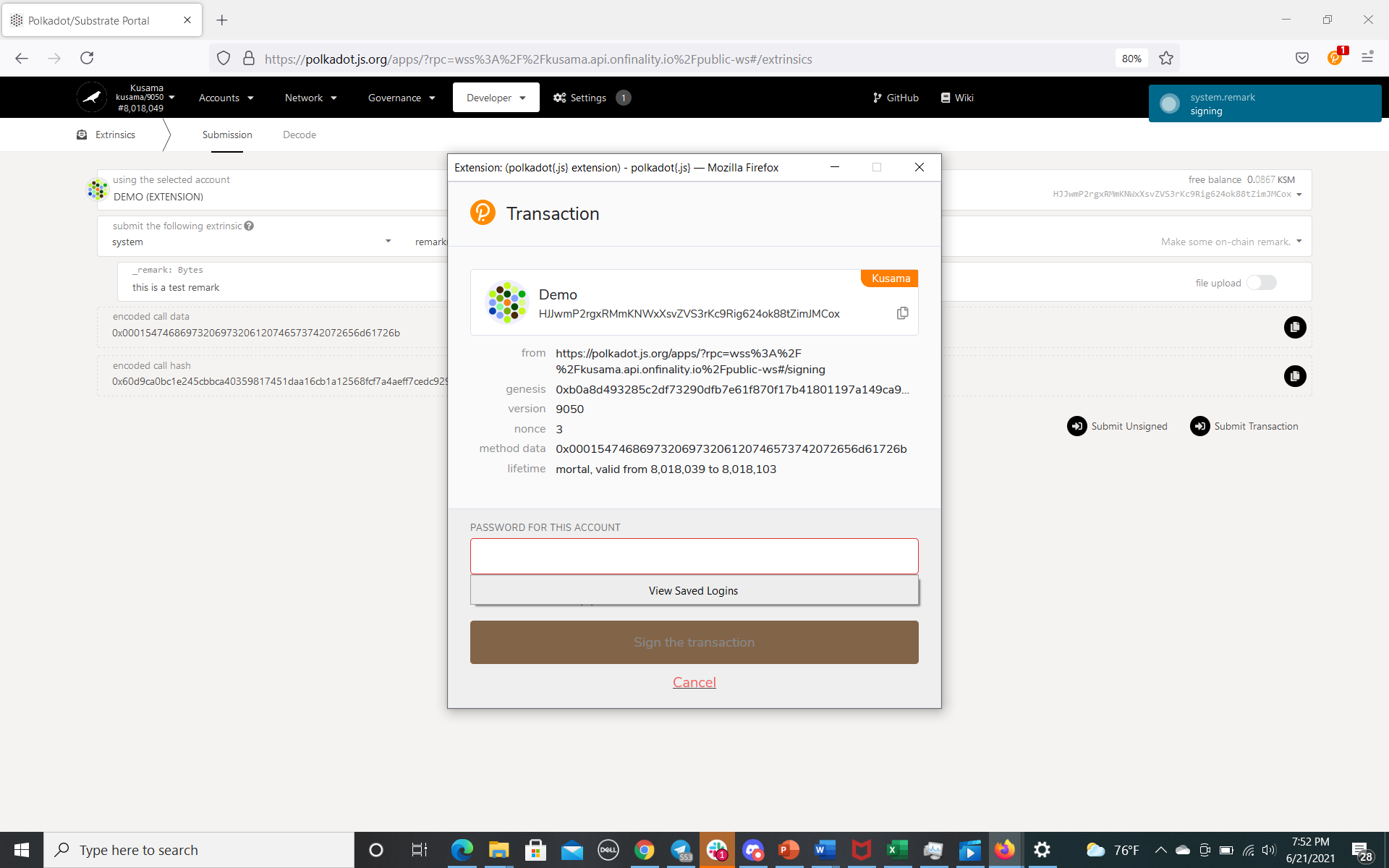
Task: Copy the Demo account address icon
Action: click(x=902, y=313)
